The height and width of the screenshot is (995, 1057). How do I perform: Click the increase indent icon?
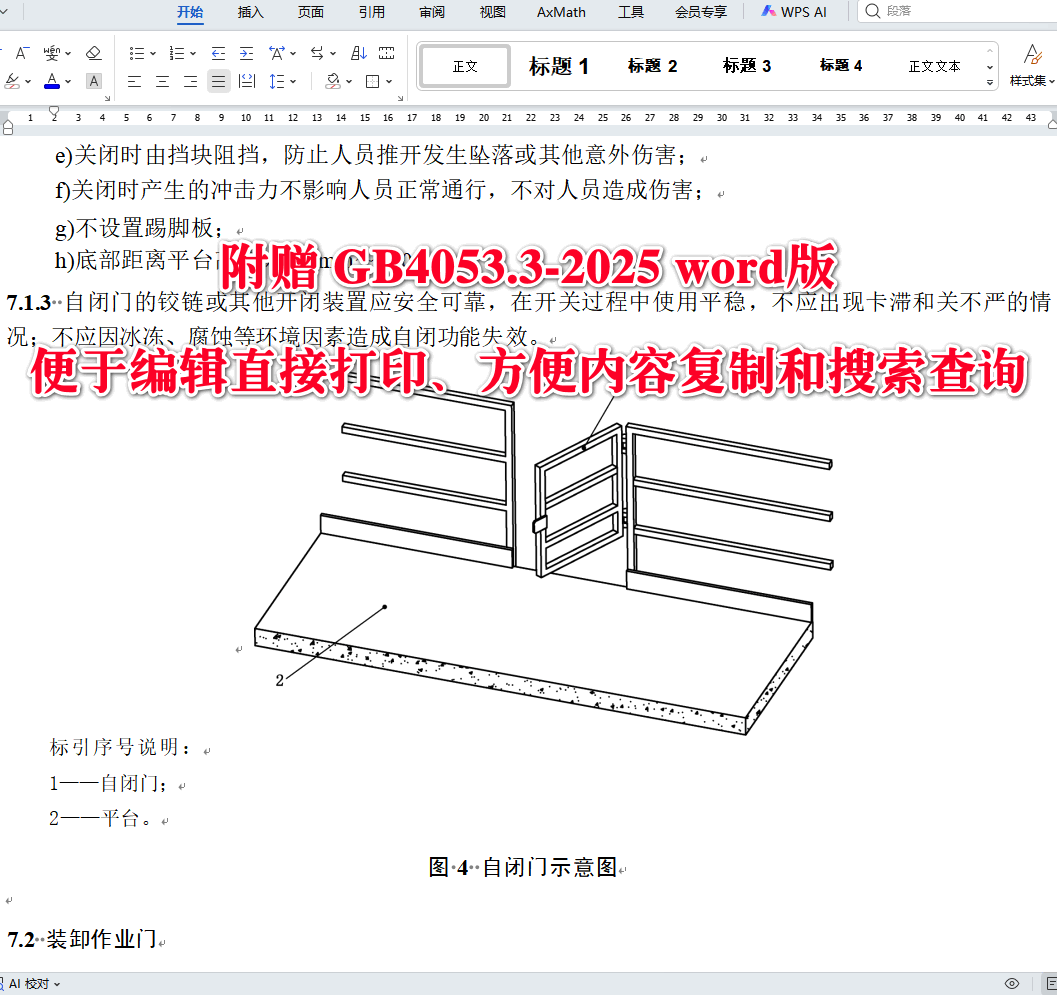[247, 53]
